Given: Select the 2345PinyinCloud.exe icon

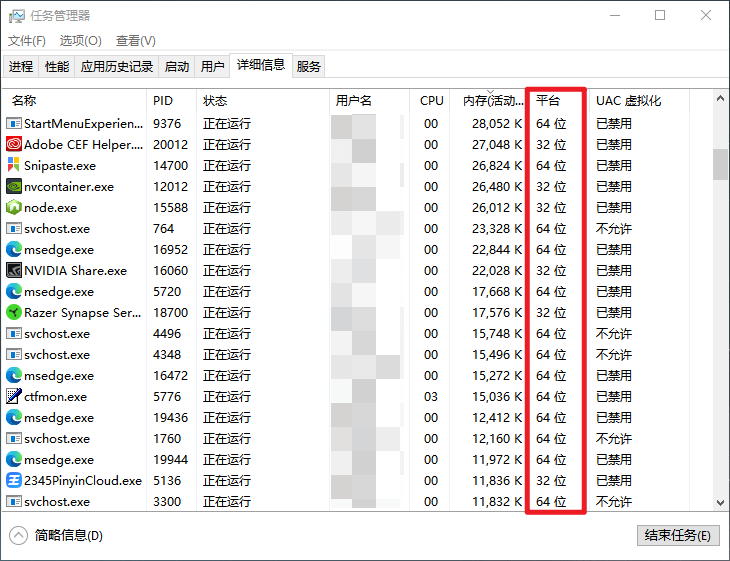Looking at the screenshot, I should tap(14, 481).
